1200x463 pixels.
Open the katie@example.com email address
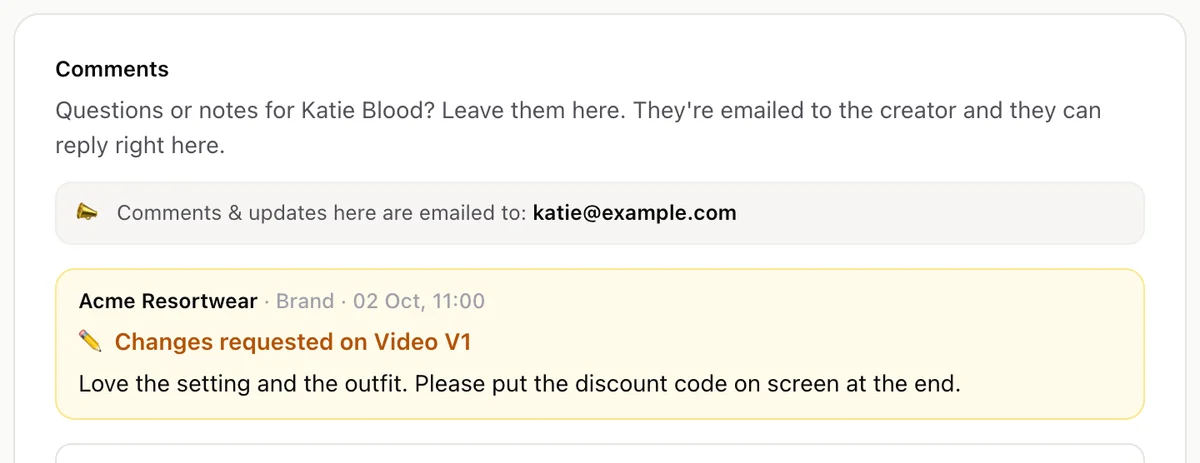point(634,212)
